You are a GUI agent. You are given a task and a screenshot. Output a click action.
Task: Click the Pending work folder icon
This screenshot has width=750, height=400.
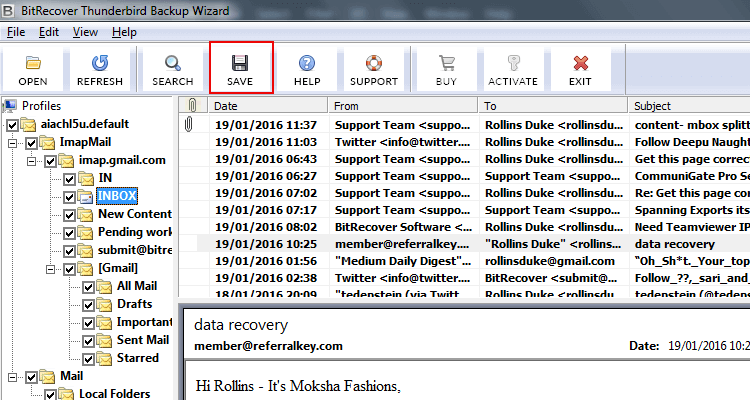tap(86, 232)
